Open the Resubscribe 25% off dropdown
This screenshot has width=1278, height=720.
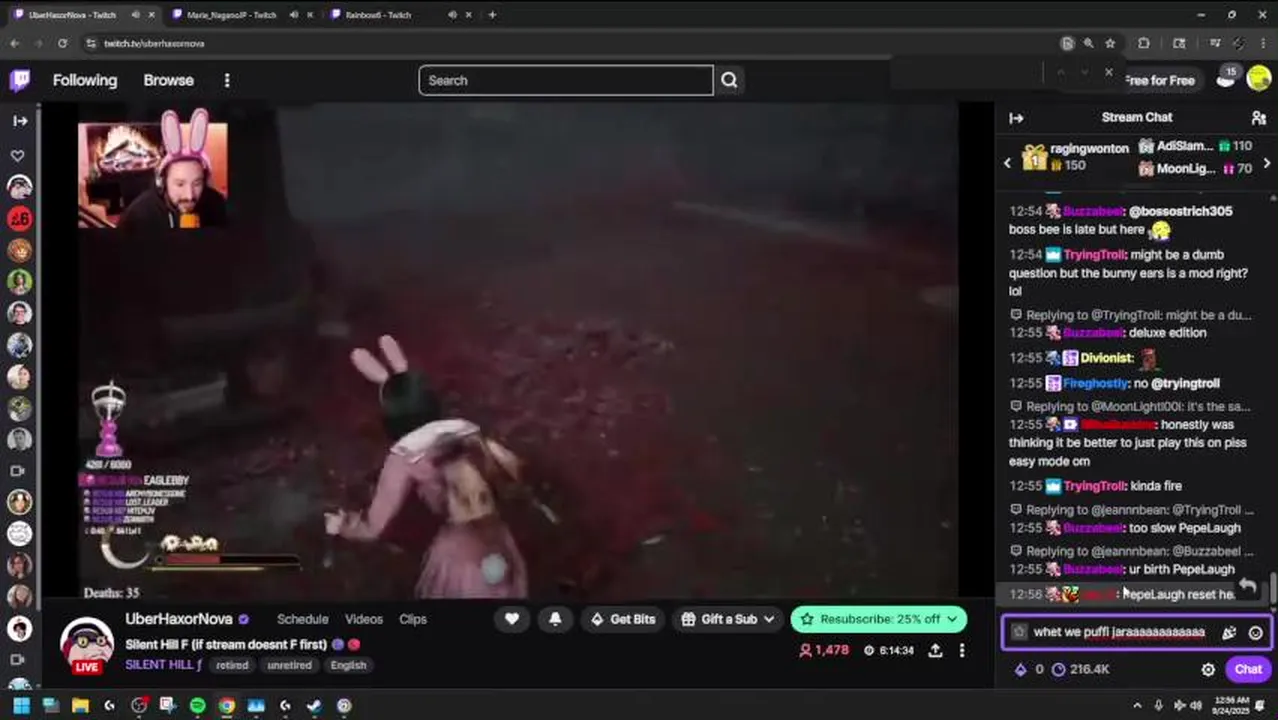click(x=878, y=619)
